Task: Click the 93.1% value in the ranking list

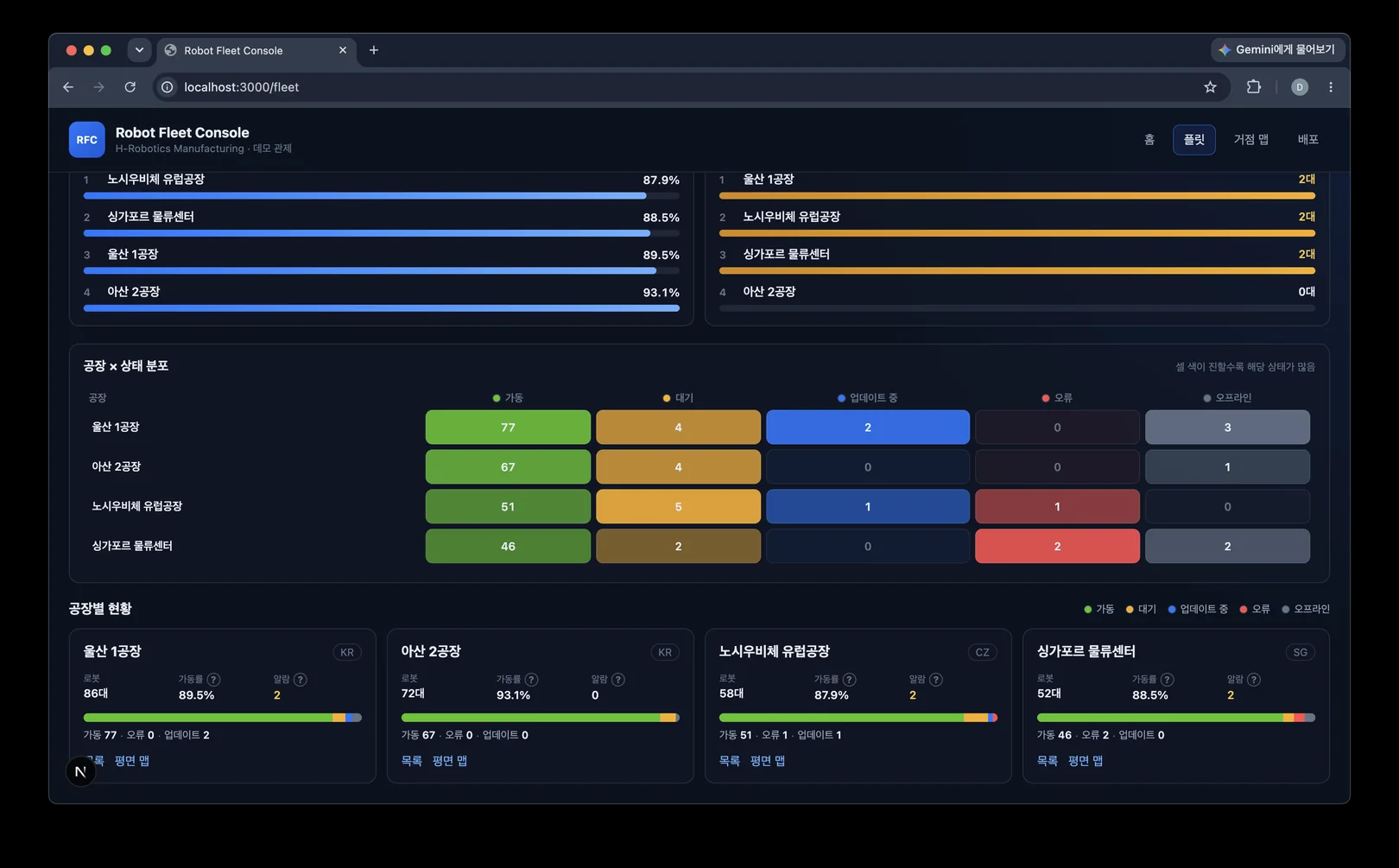Action: (x=661, y=293)
